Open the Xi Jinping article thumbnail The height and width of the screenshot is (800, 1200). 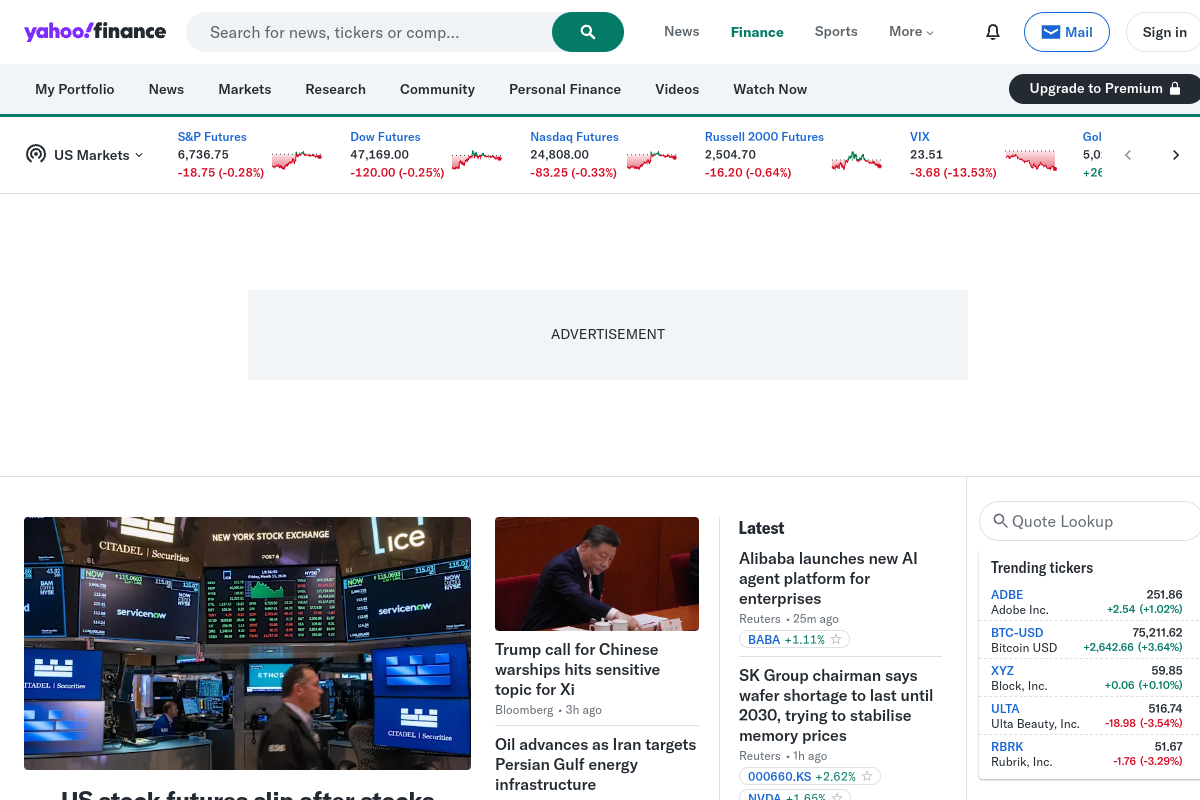tap(597, 574)
